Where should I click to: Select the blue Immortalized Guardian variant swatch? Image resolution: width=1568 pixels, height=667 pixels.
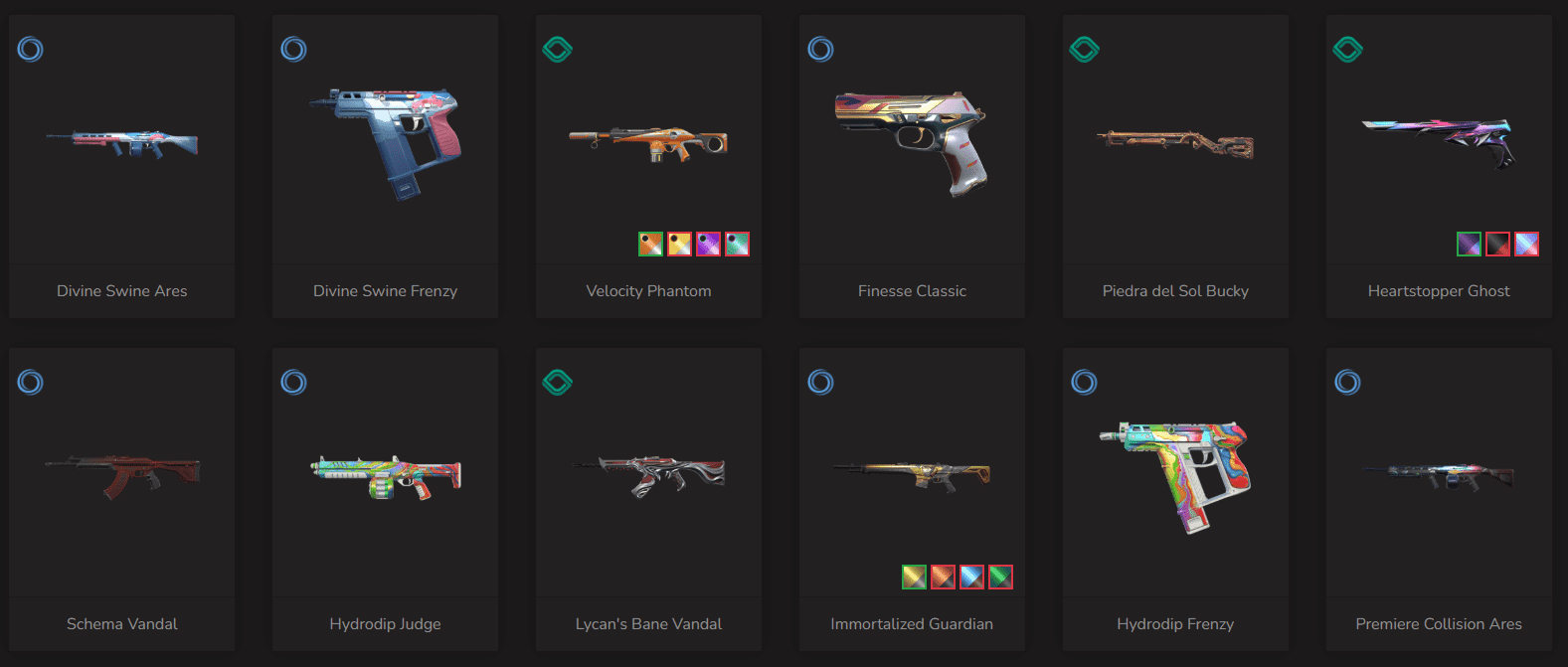point(972,577)
